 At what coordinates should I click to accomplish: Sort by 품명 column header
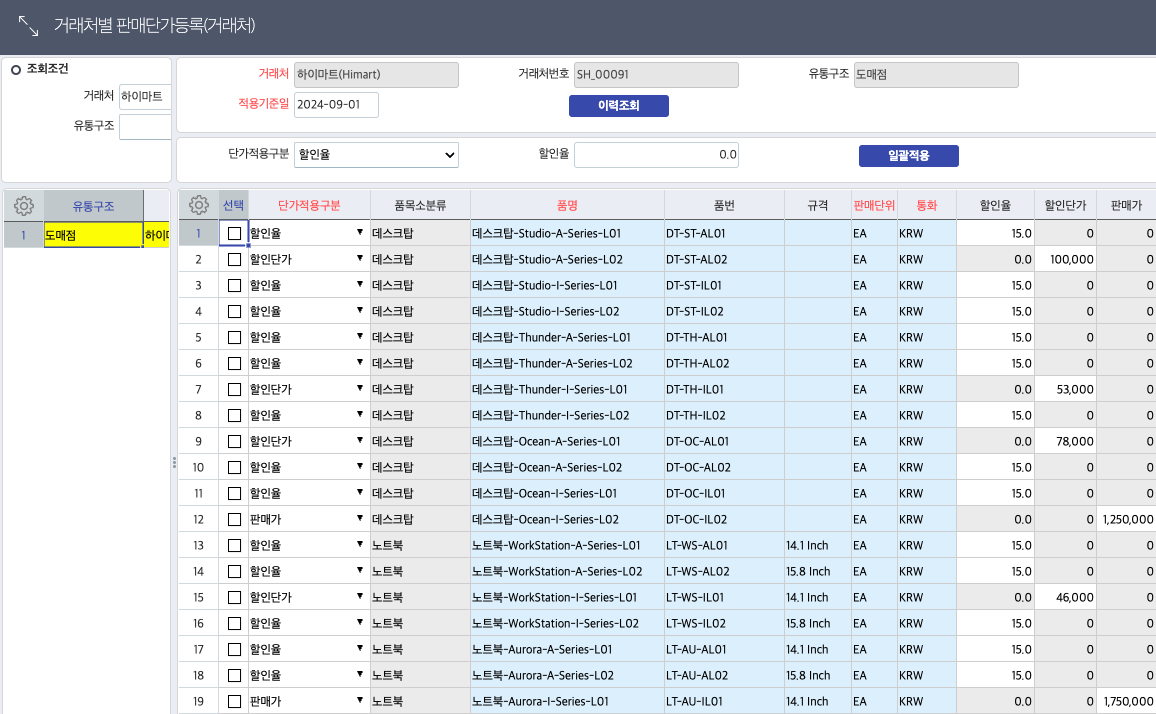[x=567, y=205]
